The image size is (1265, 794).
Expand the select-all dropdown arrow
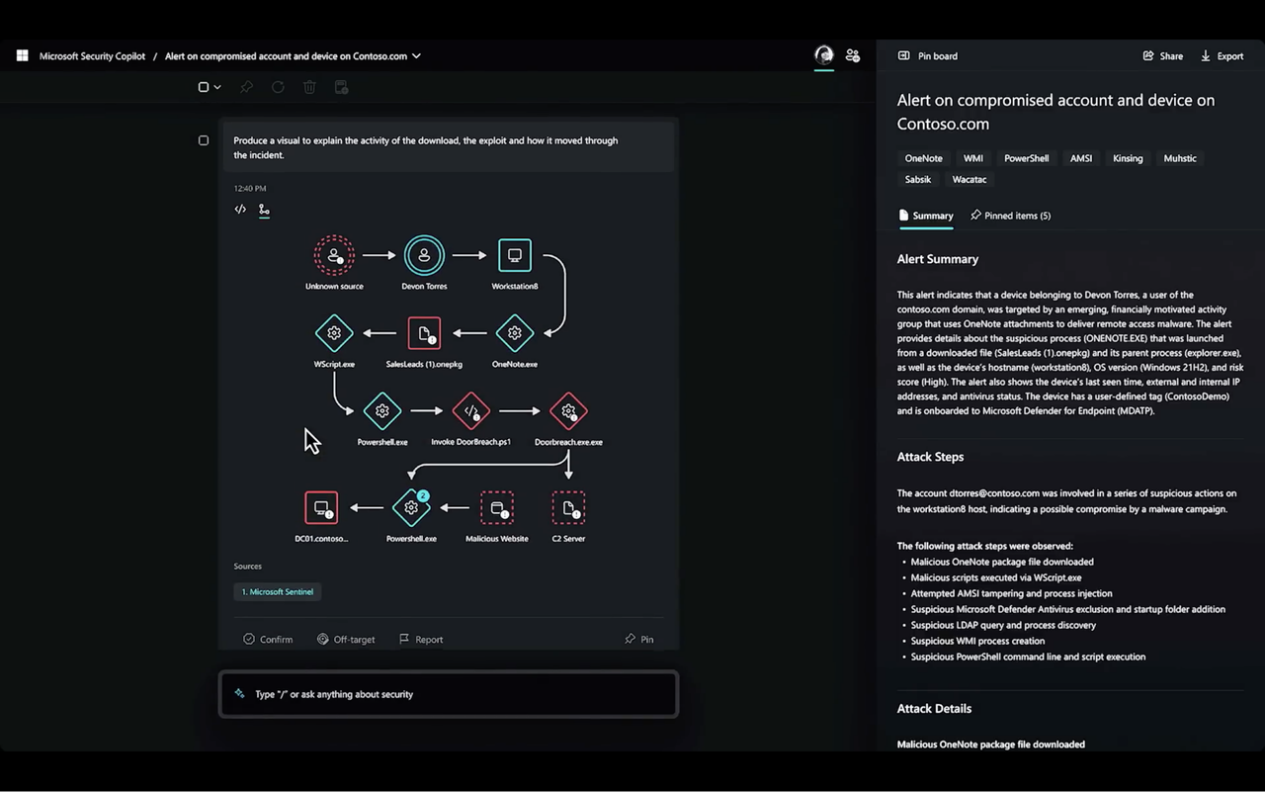click(x=217, y=87)
